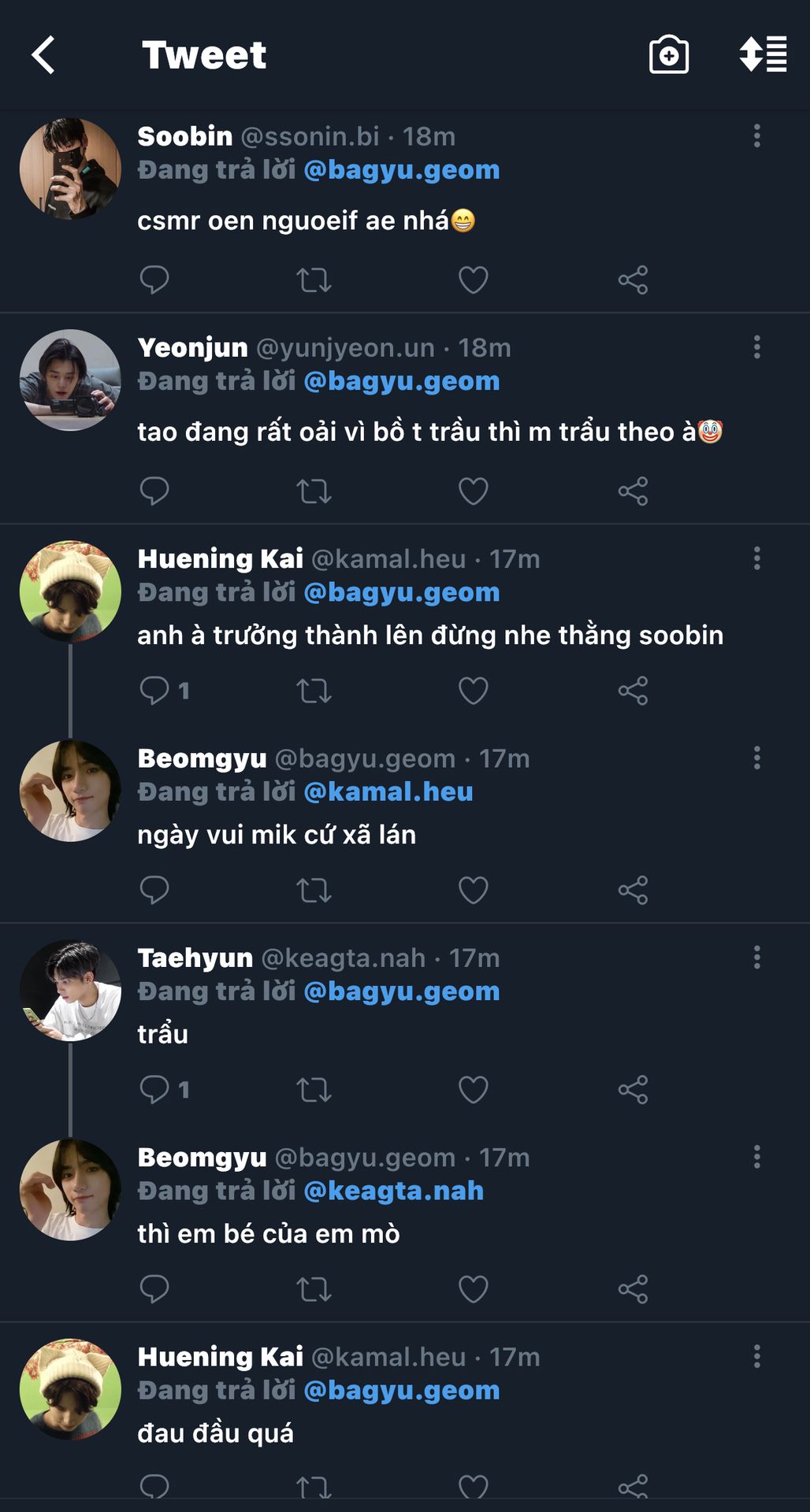Like Yeonjun's reply tweet
The width and height of the screenshot is (810, 1512).
click(x=473, y=491)
